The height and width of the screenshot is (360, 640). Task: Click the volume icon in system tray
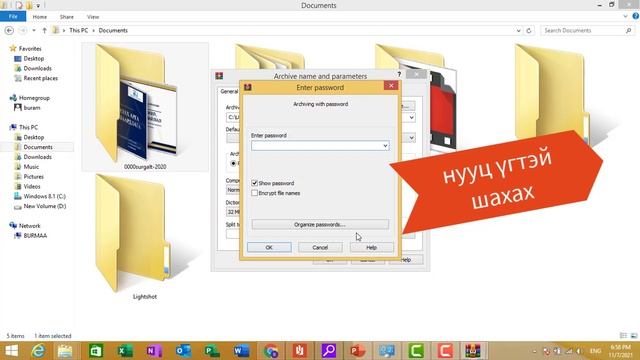579,351
